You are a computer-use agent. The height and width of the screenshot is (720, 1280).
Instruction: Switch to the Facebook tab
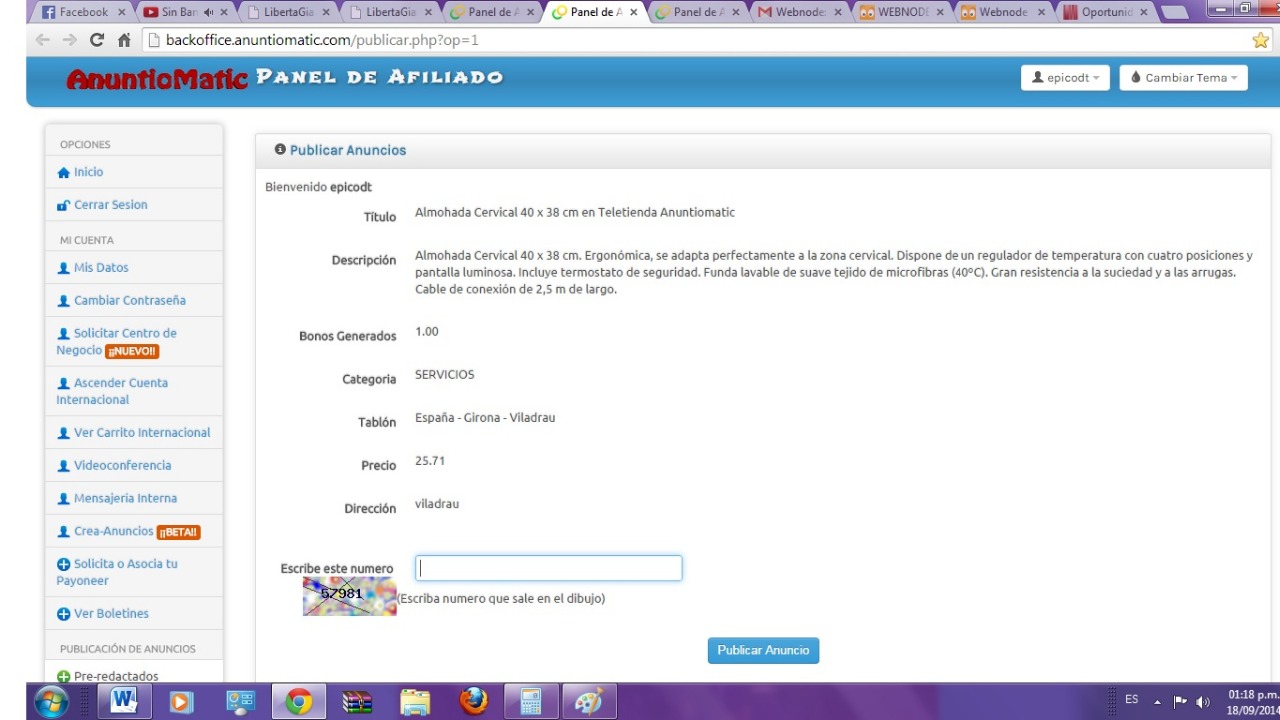click(82, 12)
